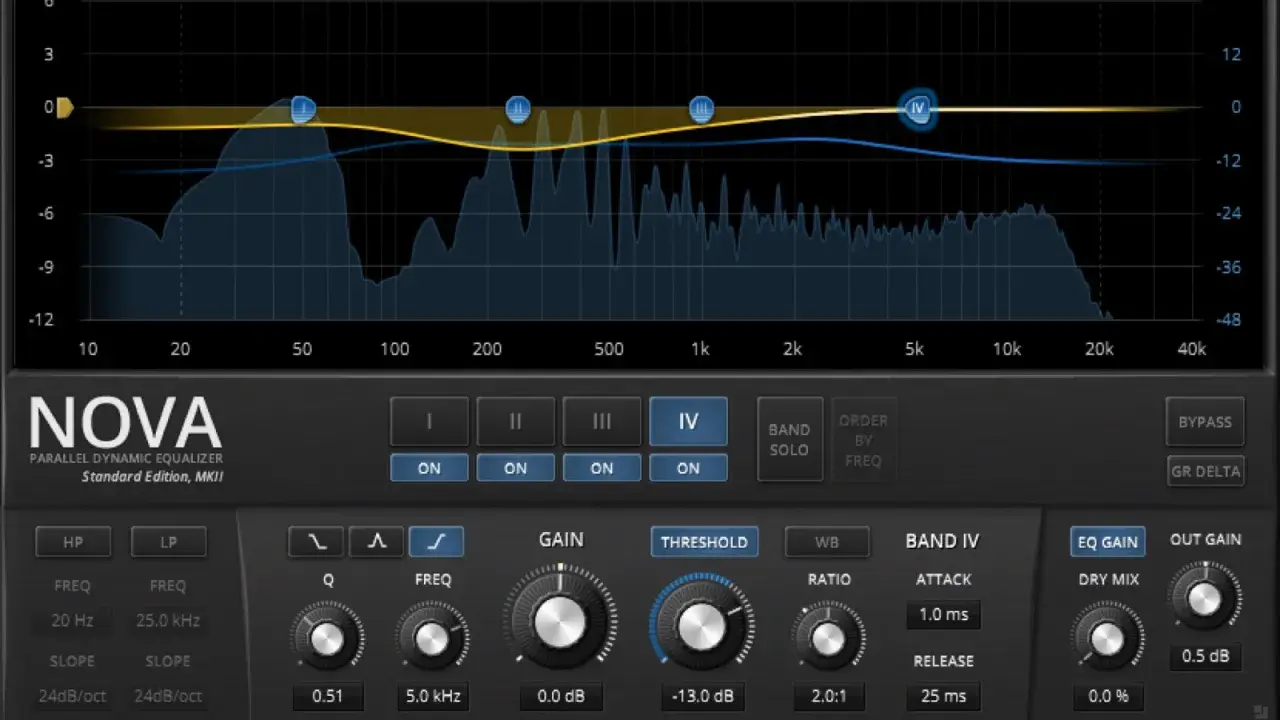Click band I node on EQ graph
The height and width of the screenshot is (720, 1280).
coord(303,110)
